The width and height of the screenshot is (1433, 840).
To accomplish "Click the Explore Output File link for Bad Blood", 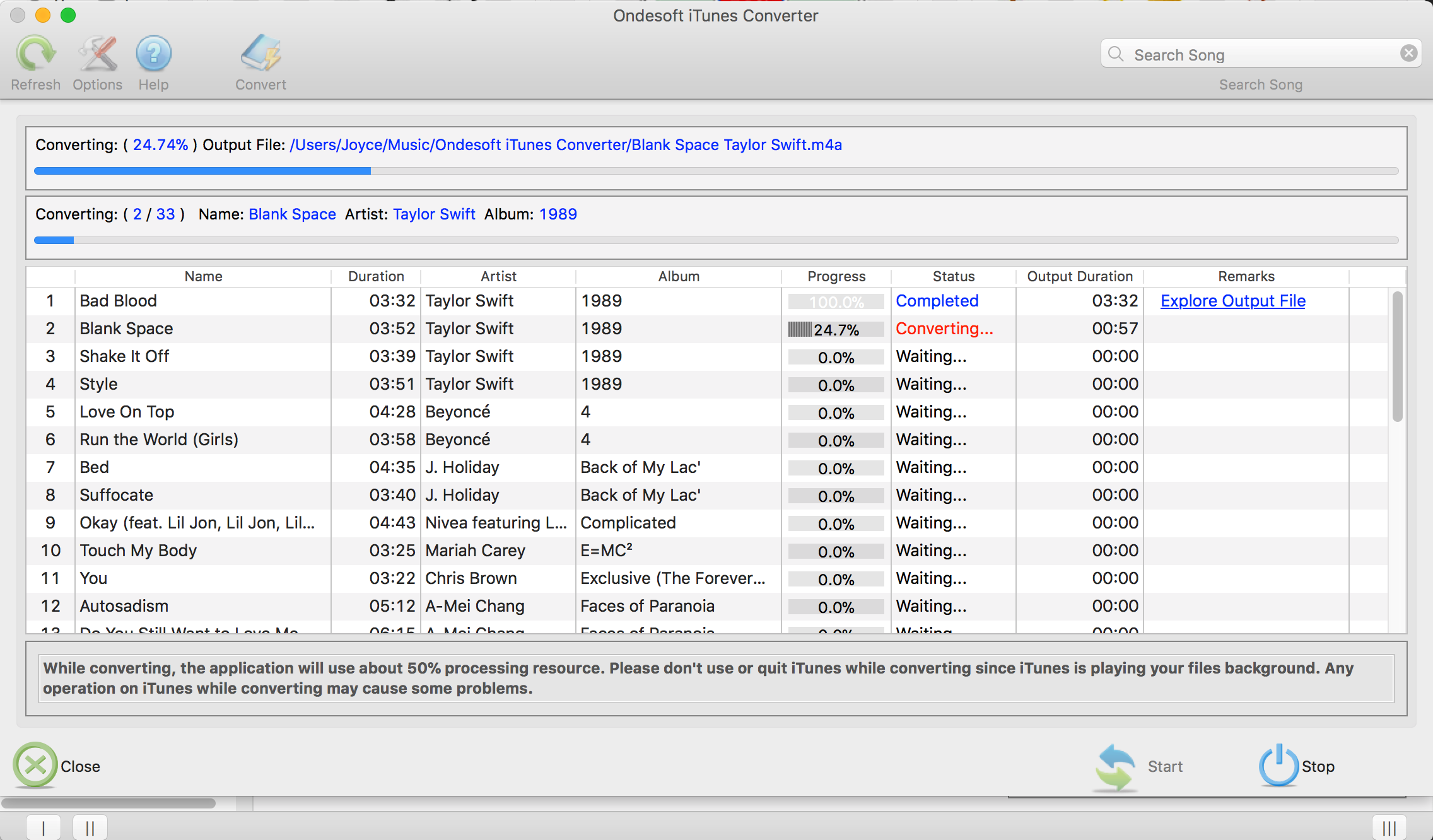I will [x=1234, y=300].
